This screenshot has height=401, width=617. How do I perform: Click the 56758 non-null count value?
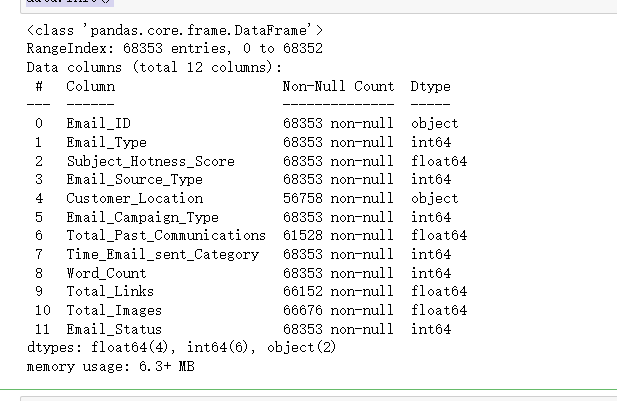(x=338, y=199)
